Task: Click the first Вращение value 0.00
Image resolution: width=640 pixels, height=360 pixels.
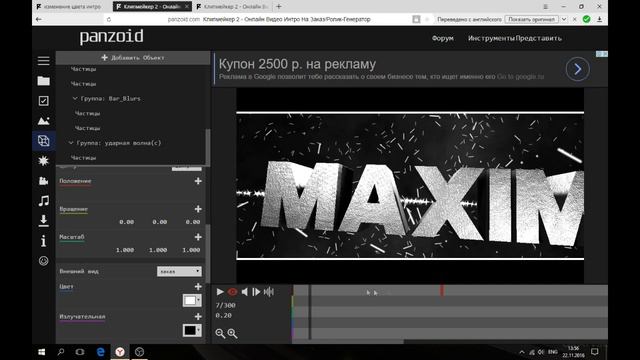Action: click(127, 222)
